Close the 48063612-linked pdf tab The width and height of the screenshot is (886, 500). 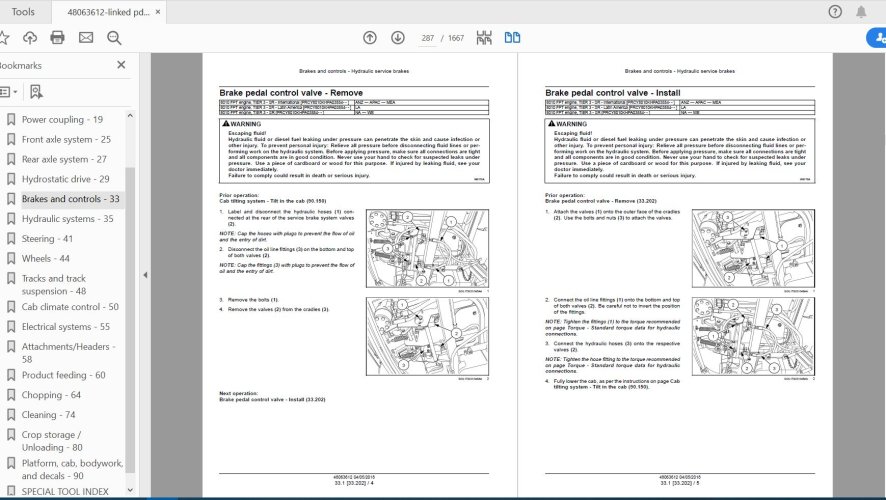[158, 12]
